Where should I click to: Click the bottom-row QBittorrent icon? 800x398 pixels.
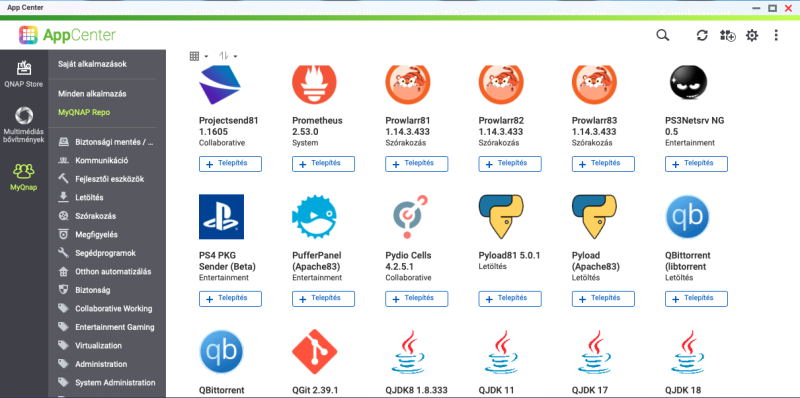tap(221, 352)
